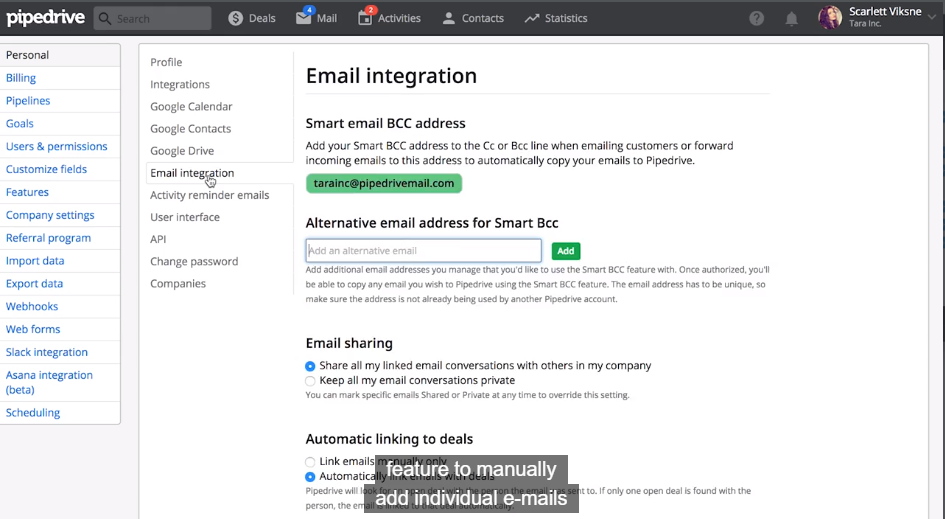This screenshot has height=519, width=945.
Task: Open Scarlett Viksne user account menu
Action: coord(885,17)
